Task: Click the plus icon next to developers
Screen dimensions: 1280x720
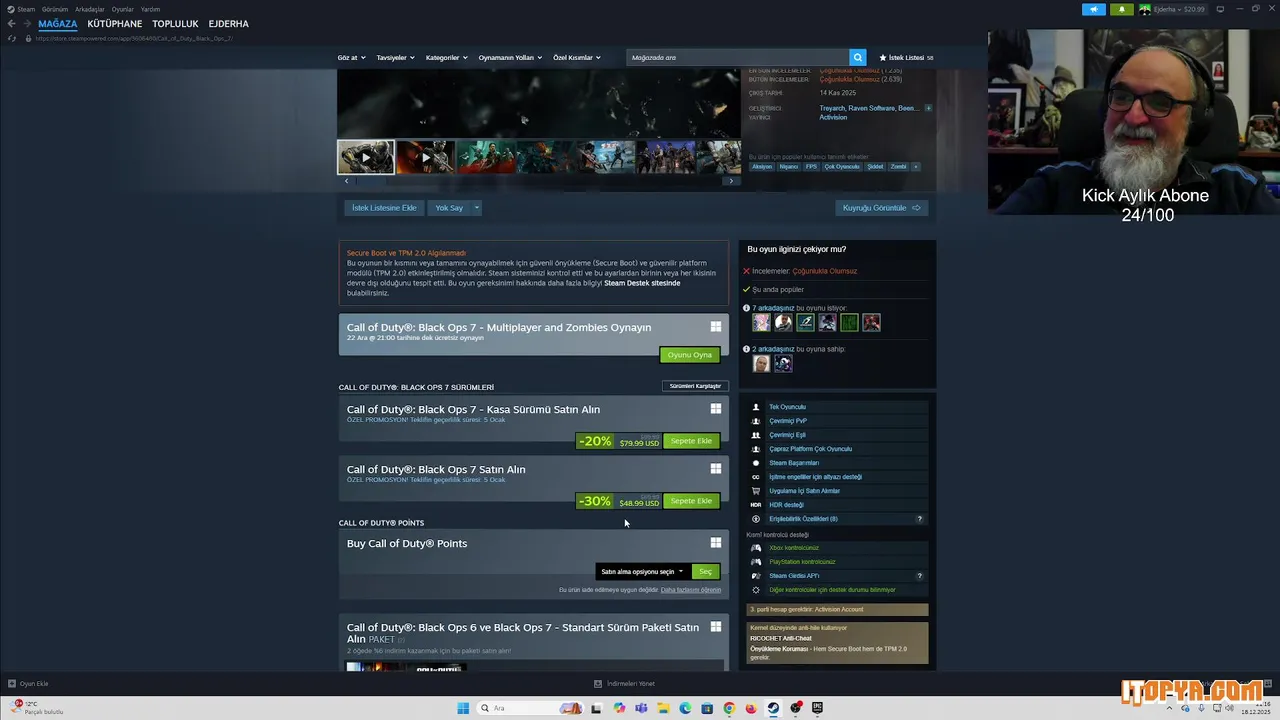Action: coord(928,108)
